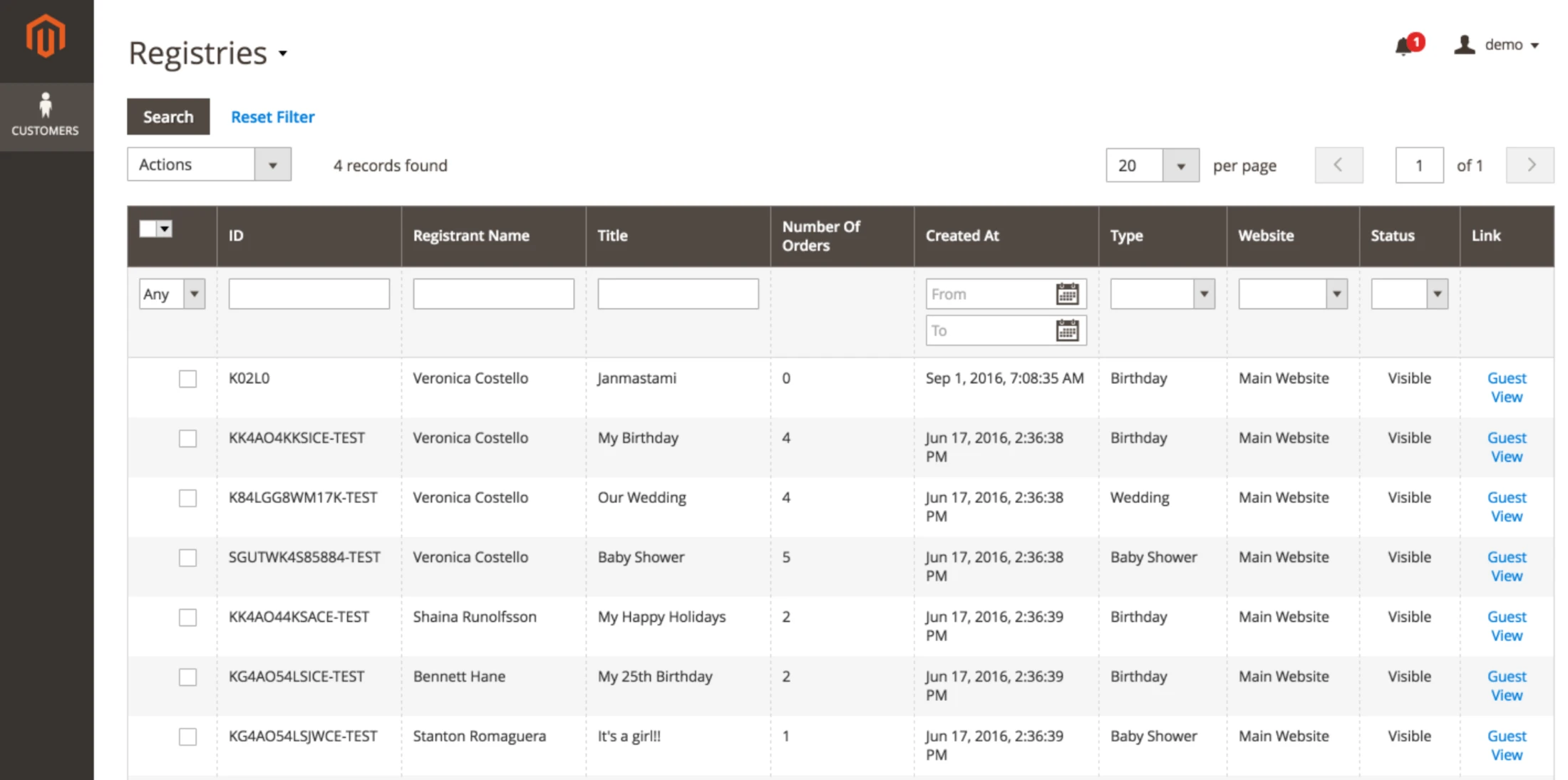Select the Our Wedding row checkbox

(187, 498)
